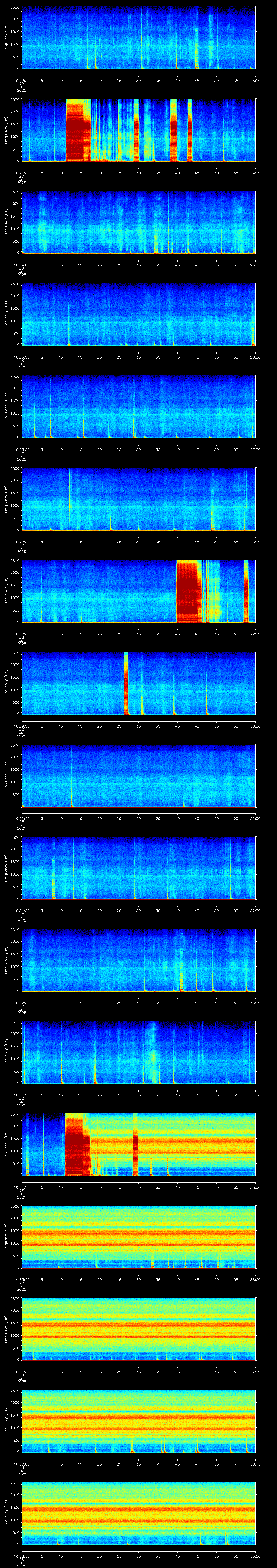Choose the spectrogram panel starting at 10:29:00
This screenshot has height=1568, width=277.
(x=139, y=683)
